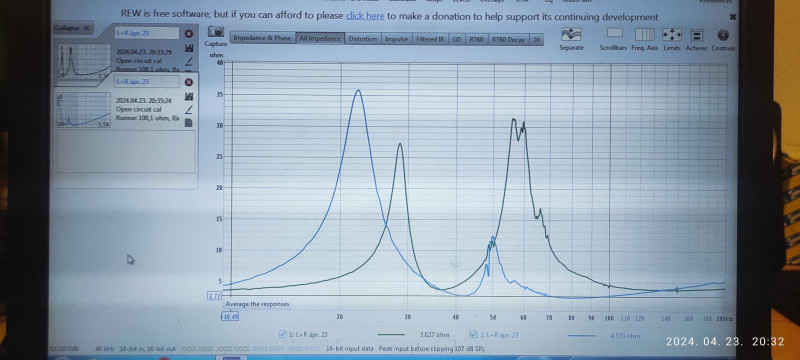Image resolution: width=800 pixels, height=360 pixels.
Task: Click the 10,49 frequency start value box
Action: [x=230, y=317]
